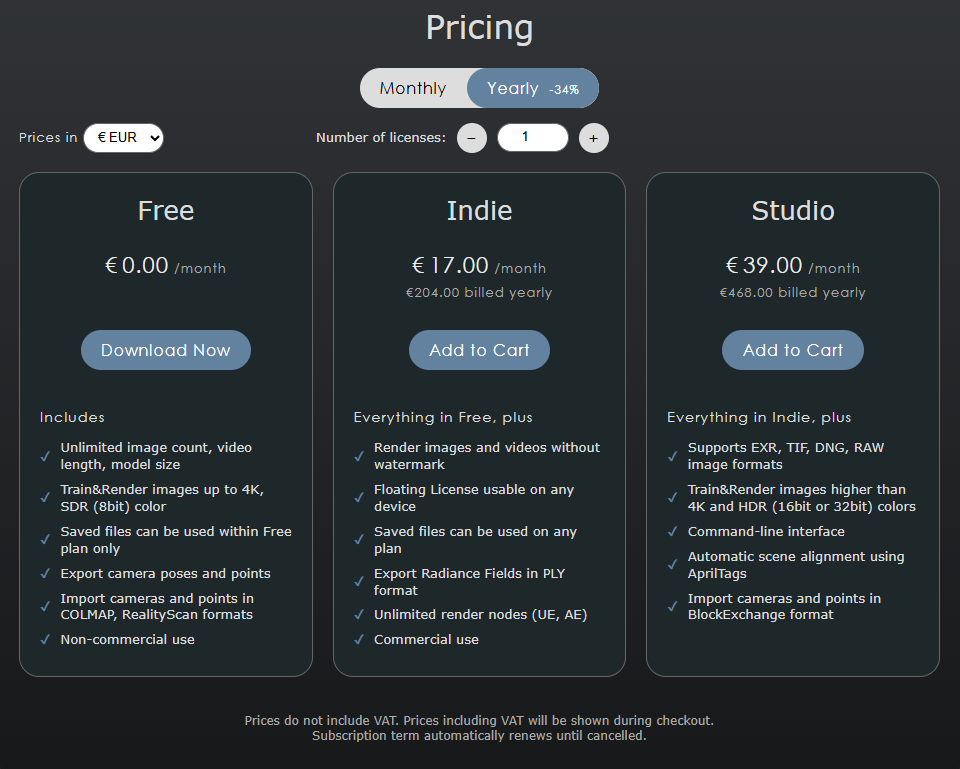960x769 pixels.
Task: Switch to Monthly billing
Action: 413,88
